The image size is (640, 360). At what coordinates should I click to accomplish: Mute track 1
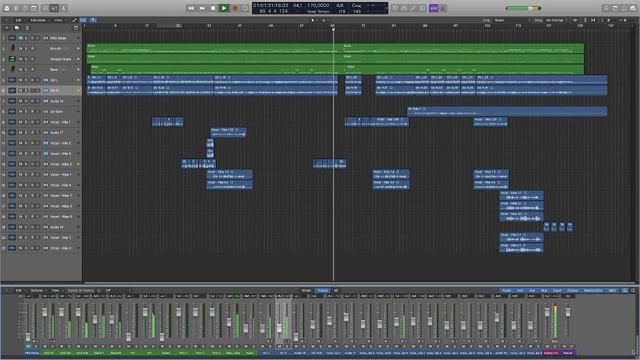pos(21,38)
